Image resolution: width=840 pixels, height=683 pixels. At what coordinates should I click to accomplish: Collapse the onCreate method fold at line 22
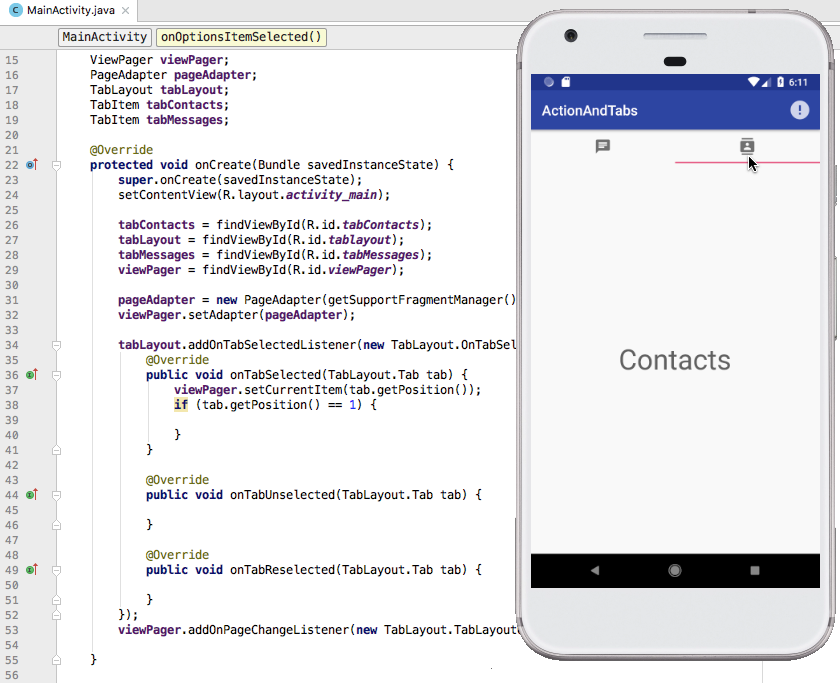tap(56, 165)
